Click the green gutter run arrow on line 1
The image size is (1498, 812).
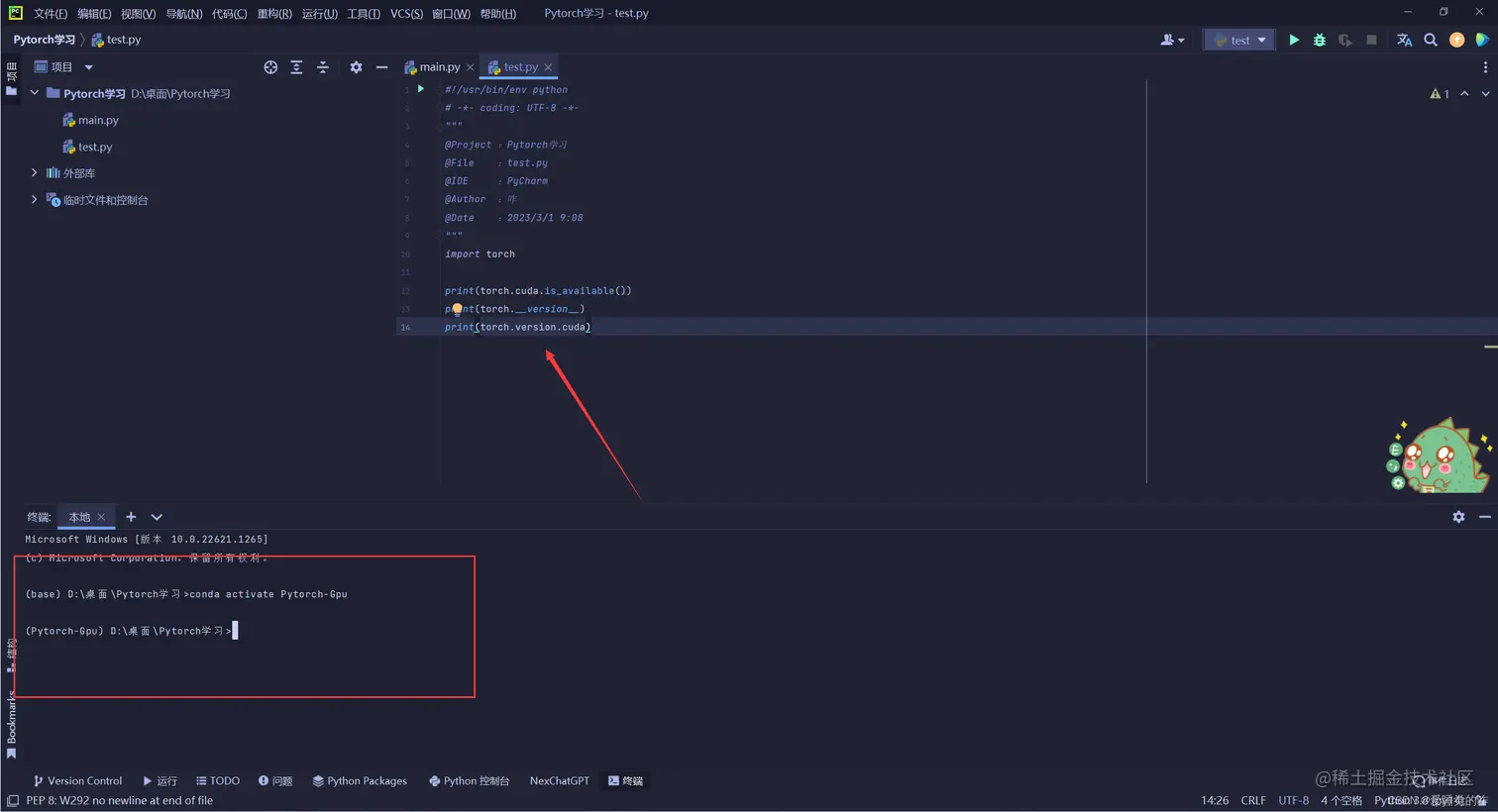point(421,89)
